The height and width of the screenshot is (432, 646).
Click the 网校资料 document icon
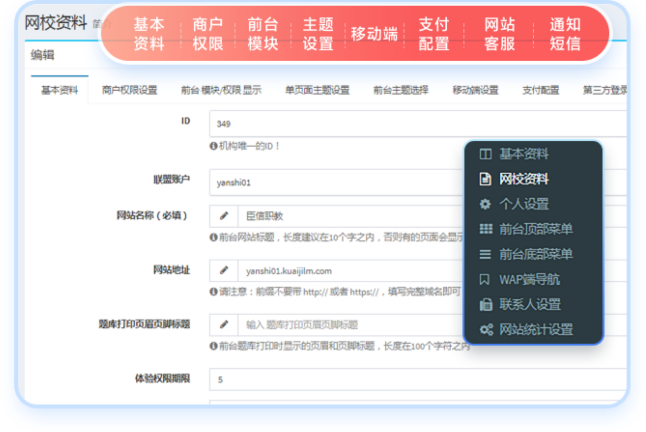[x=485, y=179]
